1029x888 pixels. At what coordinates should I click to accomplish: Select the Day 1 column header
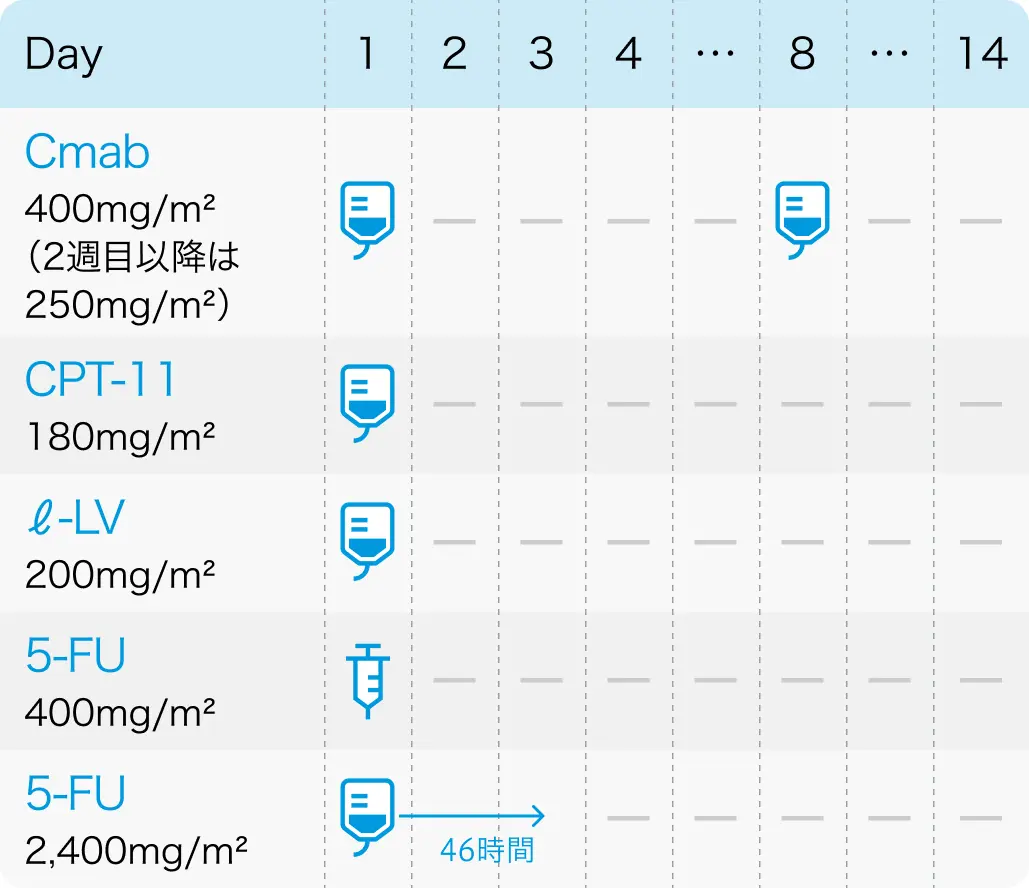pos(368,53)
